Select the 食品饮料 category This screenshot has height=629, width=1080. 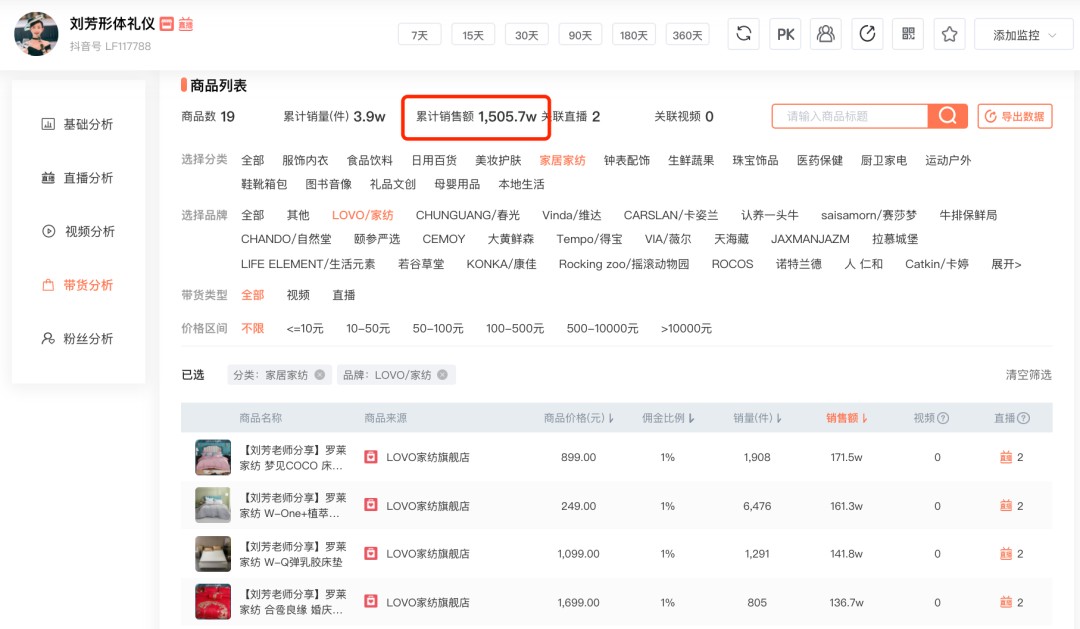pyautogui.click(x=370, y=161)
